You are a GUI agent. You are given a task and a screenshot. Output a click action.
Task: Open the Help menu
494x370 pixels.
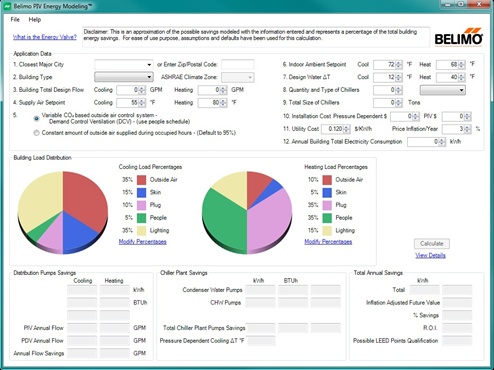35,19
